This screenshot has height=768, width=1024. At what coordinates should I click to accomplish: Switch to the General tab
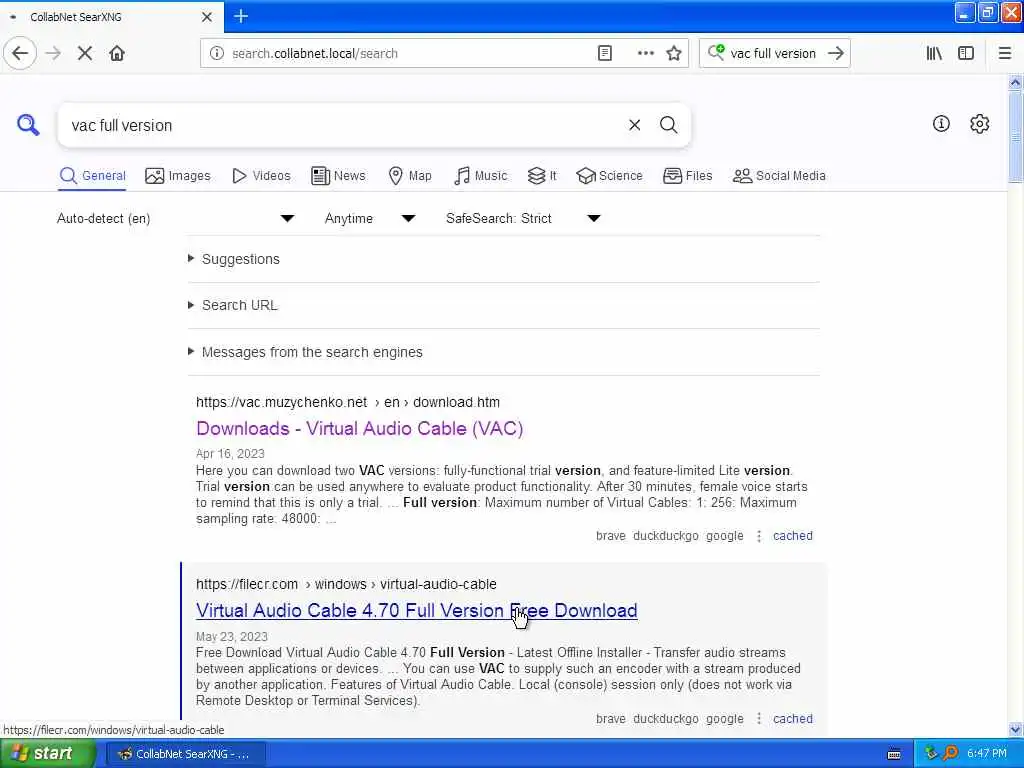[93, 176]
